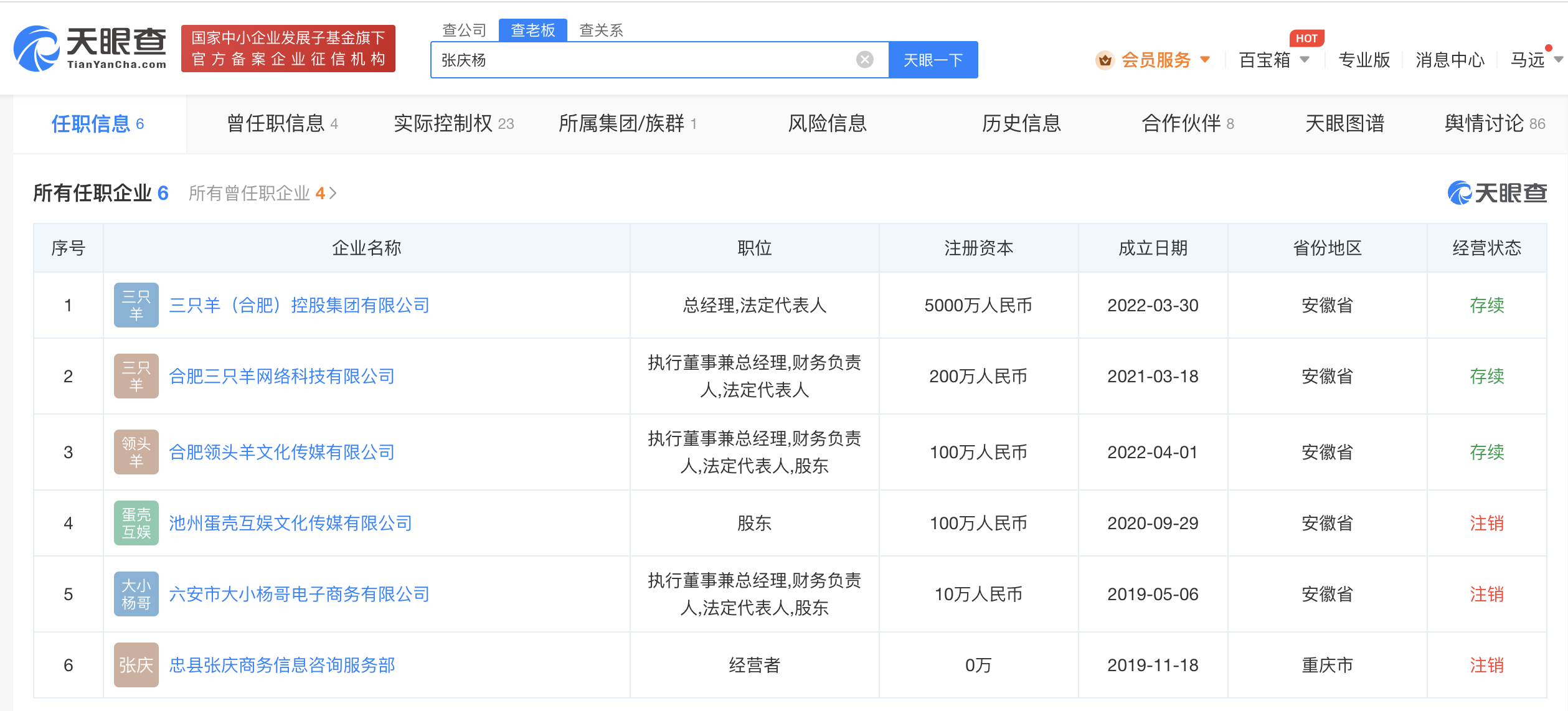
Task: Click the 天眼一下 search button
Action: (x=932, y=59)
